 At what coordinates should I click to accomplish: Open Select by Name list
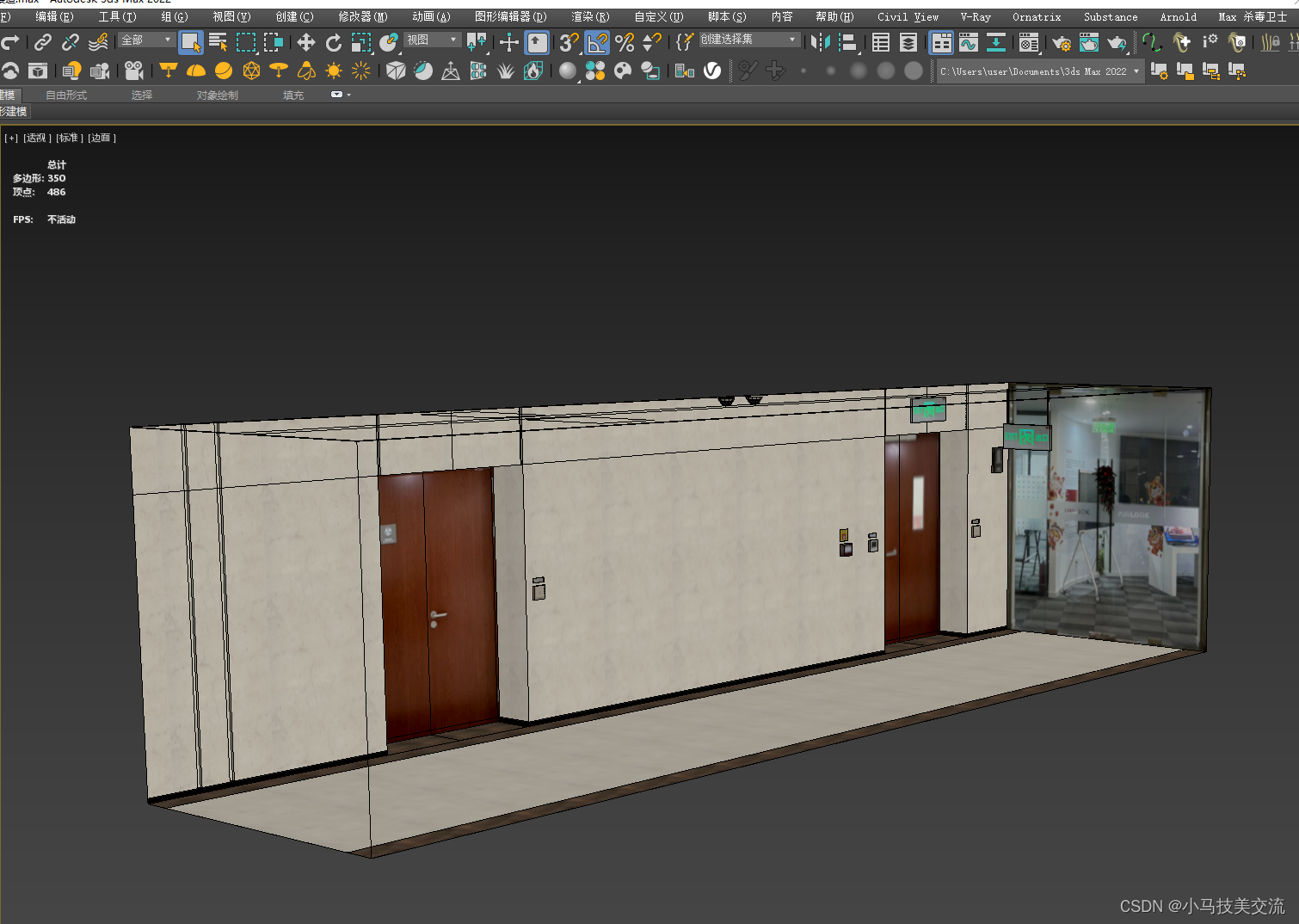219,41
